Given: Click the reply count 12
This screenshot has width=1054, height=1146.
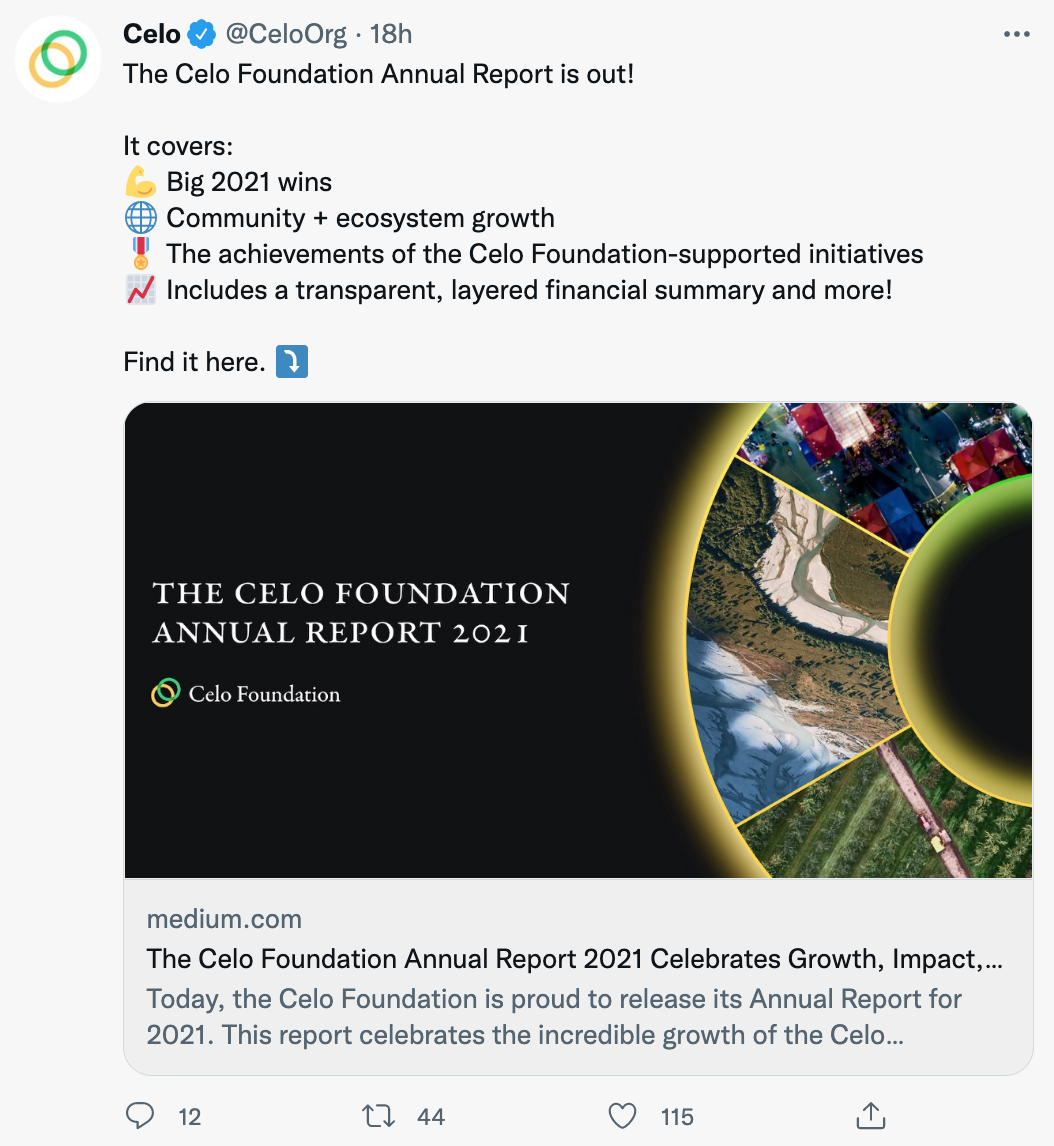Looking at the screenshot, I should [189, 1116].
